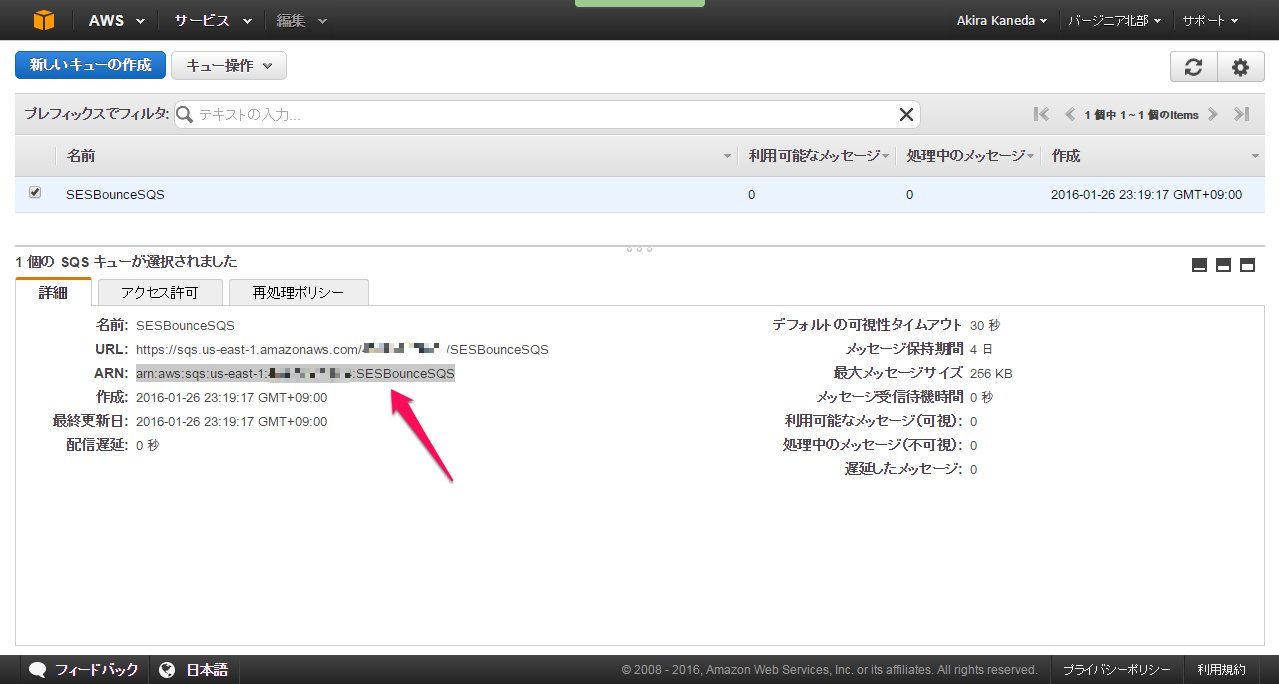
Task: Go to last page of items
Action: 1241,114
